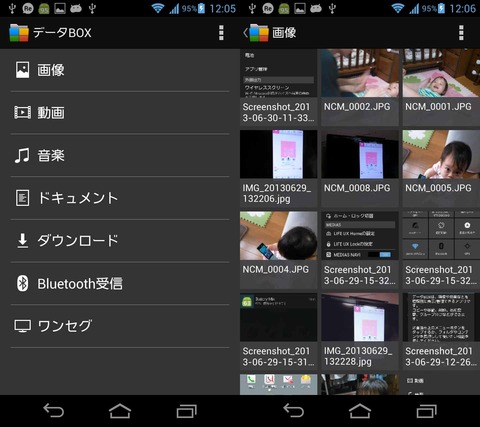Tap the Bluetooth受信 Bluetooth icon
Viewport: 480px width, 427px height.
pos(22,284)
